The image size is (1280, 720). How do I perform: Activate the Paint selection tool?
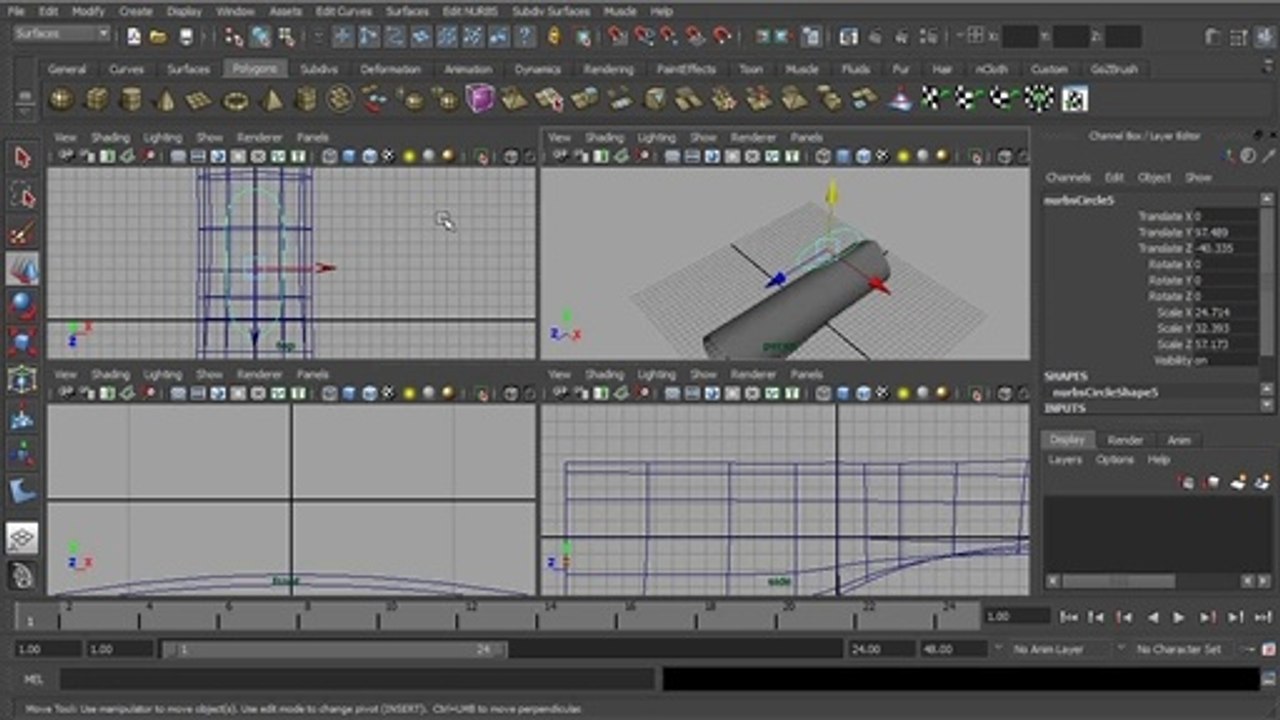[22, 233]
